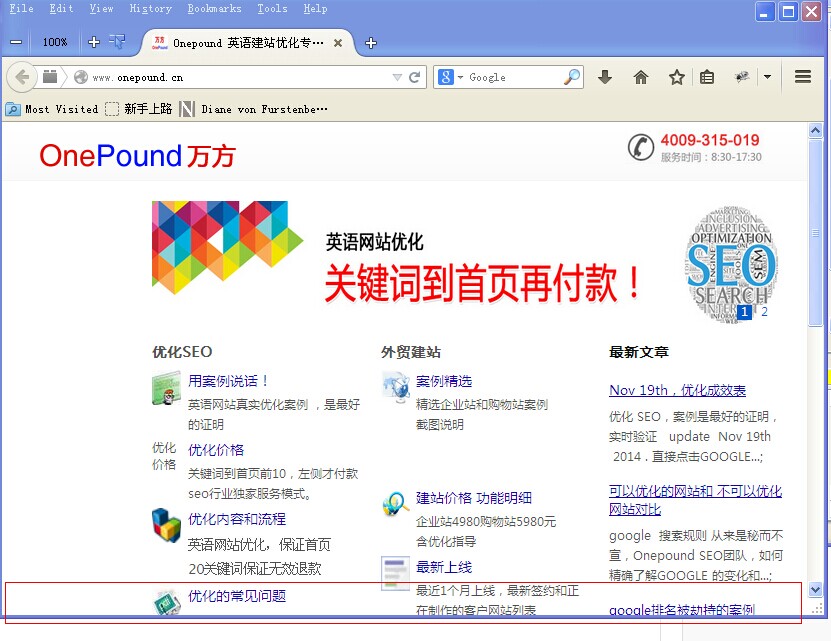Click the SEO word cloud image

coord(732,264)
